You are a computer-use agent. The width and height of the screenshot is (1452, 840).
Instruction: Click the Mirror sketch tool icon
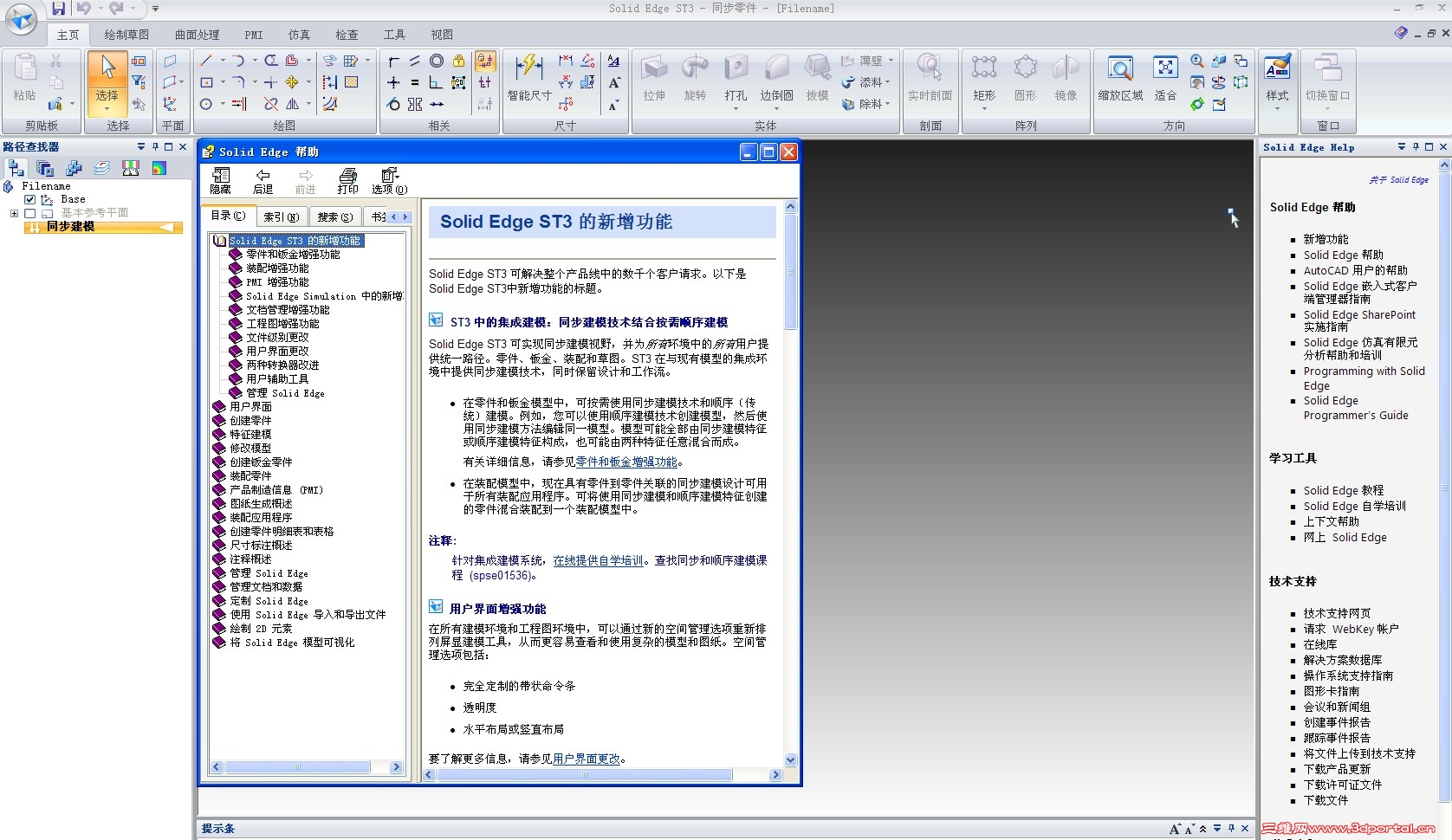pos(293,104)
